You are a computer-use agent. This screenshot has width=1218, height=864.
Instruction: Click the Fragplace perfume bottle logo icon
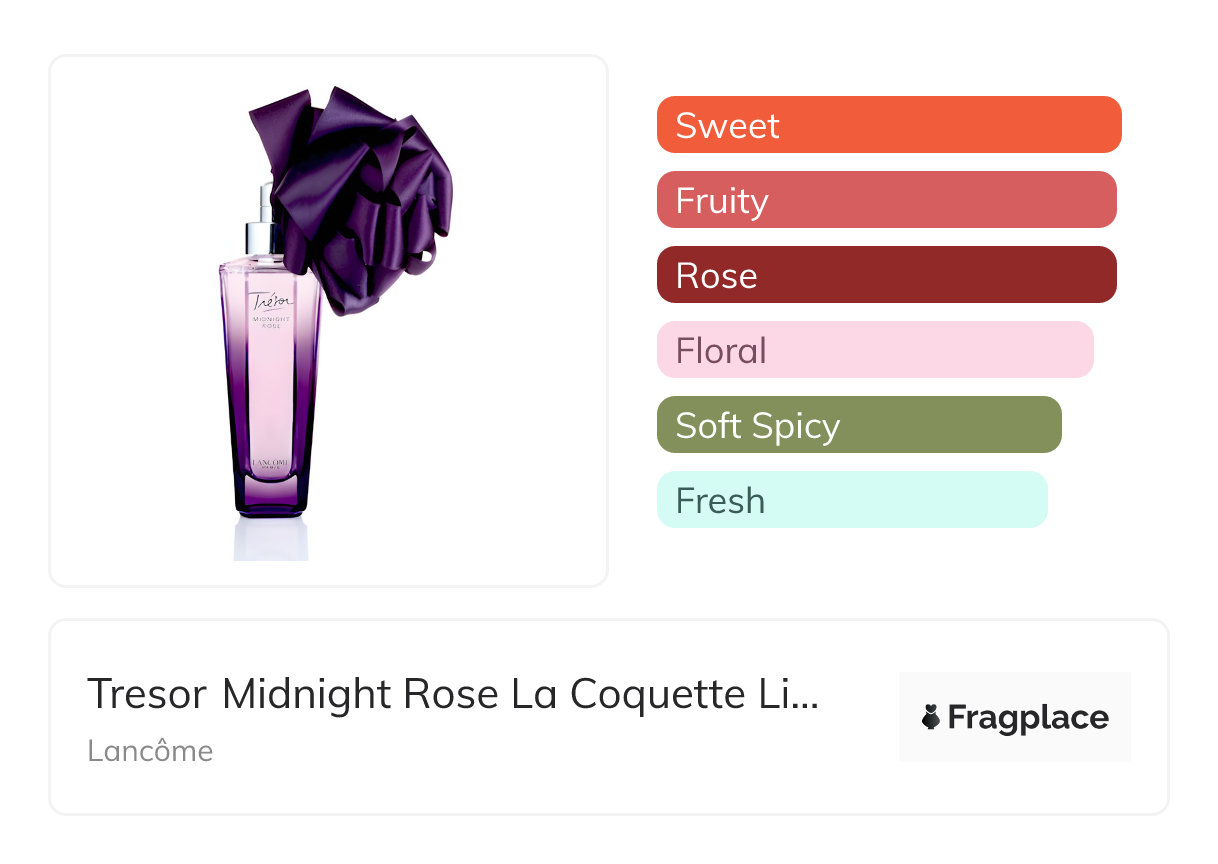pyautogui.click(x=931, y=717)
